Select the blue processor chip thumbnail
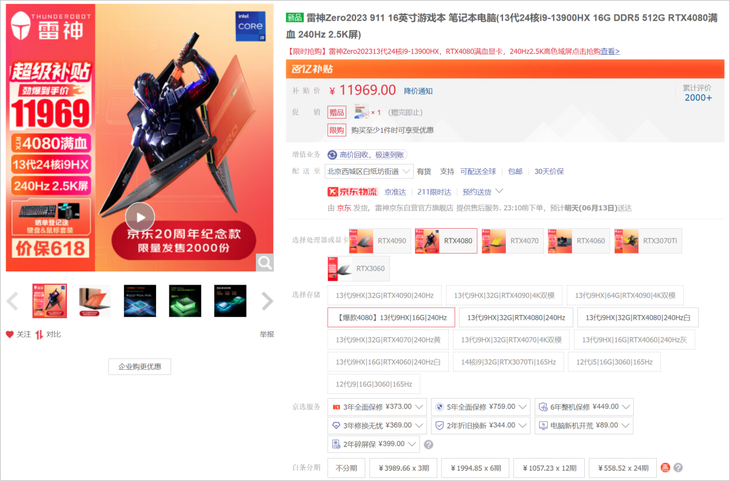Image resolution: width=730 pixels, height=481 pixels. (x=140, y=301)
